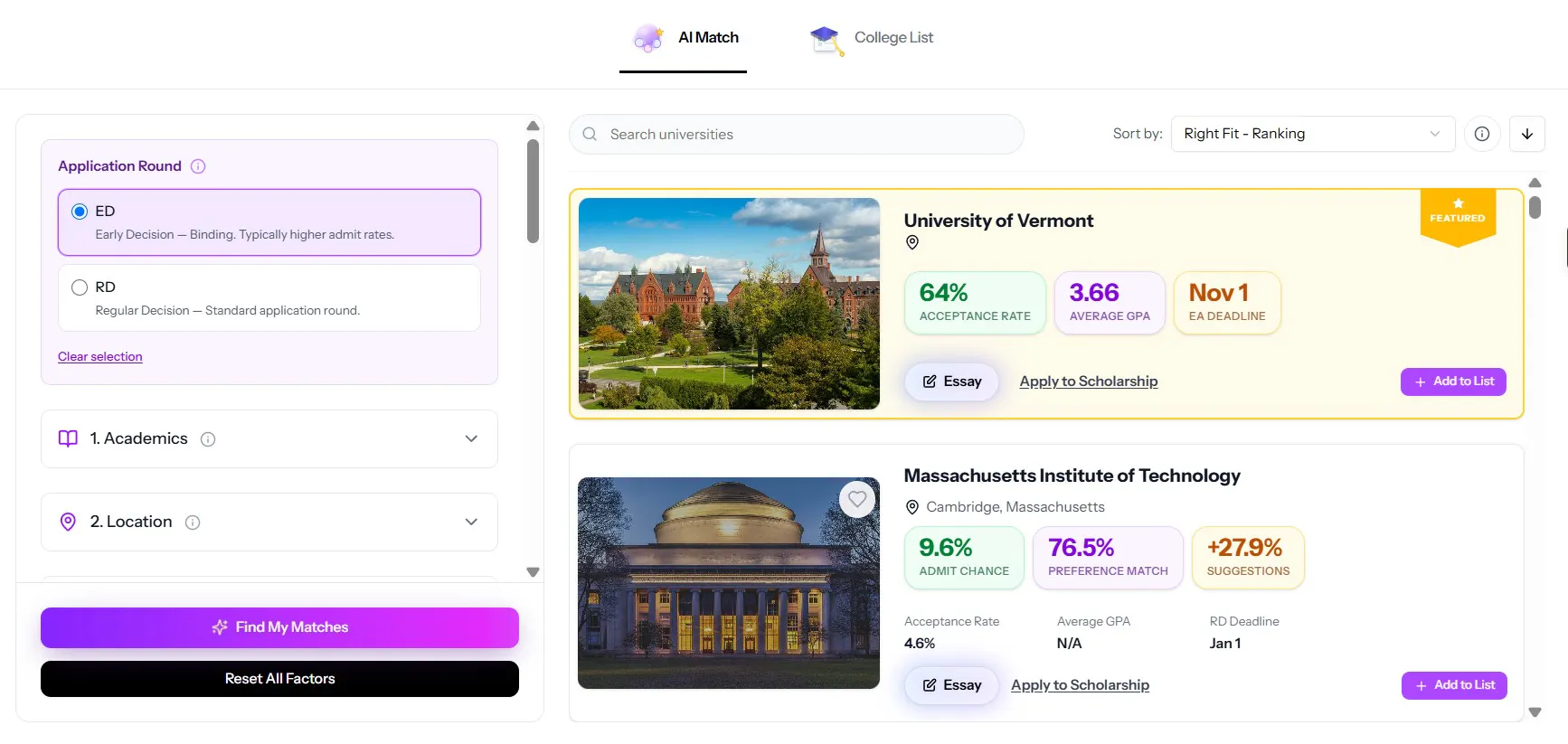Screen dimensions: 1568x744
Task: Click the Academics book icon
Action: tap(68, 438)
